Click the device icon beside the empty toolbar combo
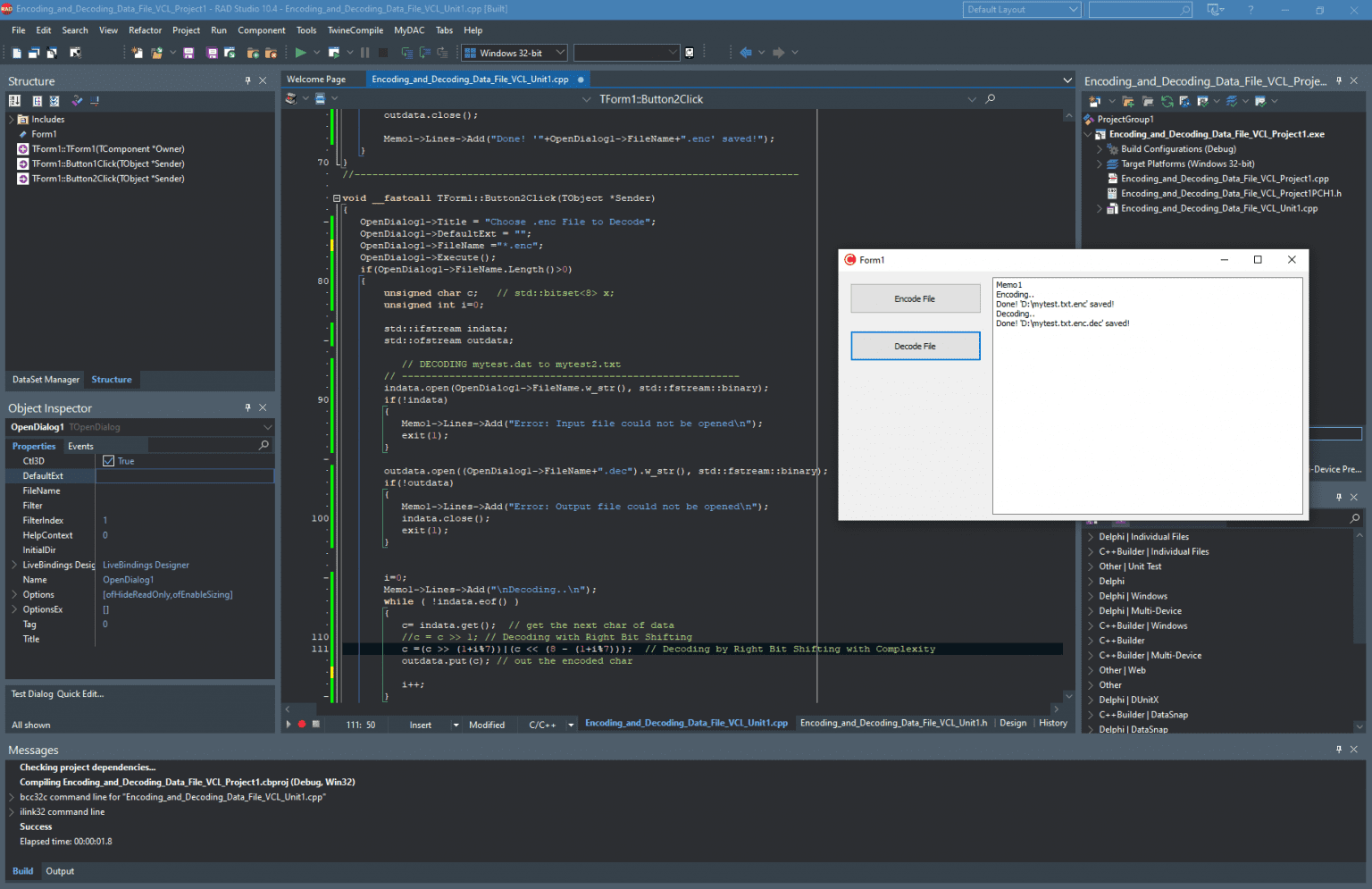 pos(690,53)
